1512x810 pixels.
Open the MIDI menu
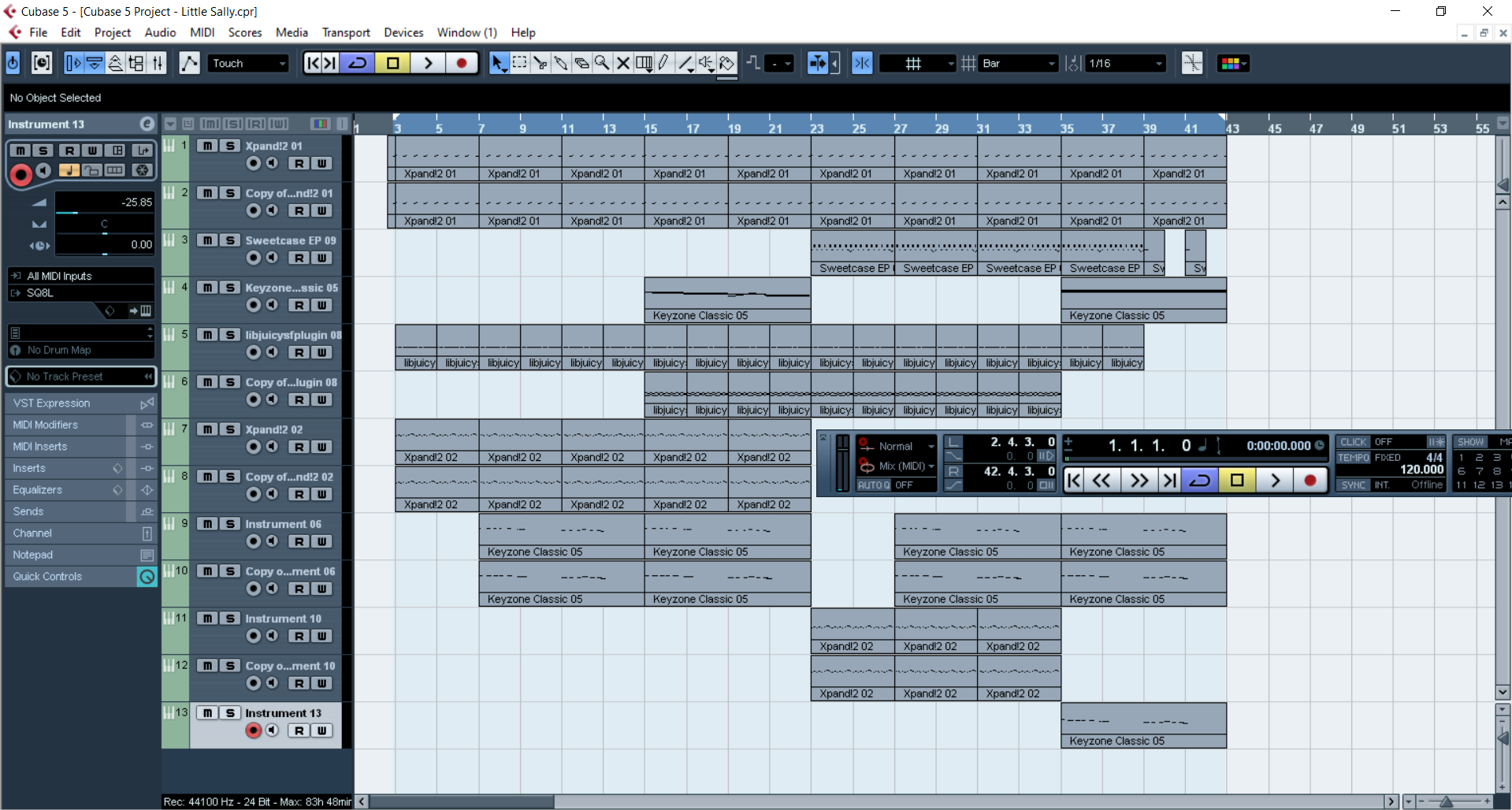coord(202,32)
